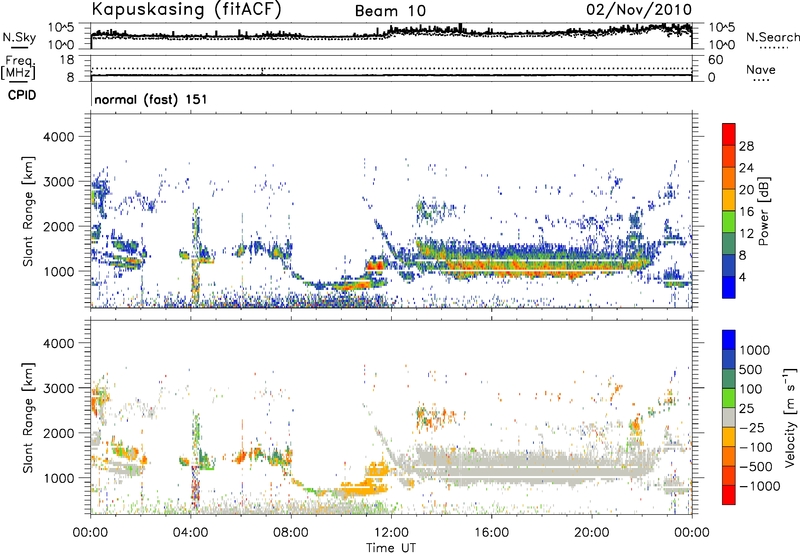The height and width of the screenshot is (554, 800).
Task: Click the 'Freq. [MHz]' axis label
Action: pyautogui.click(x=19, y=68)
